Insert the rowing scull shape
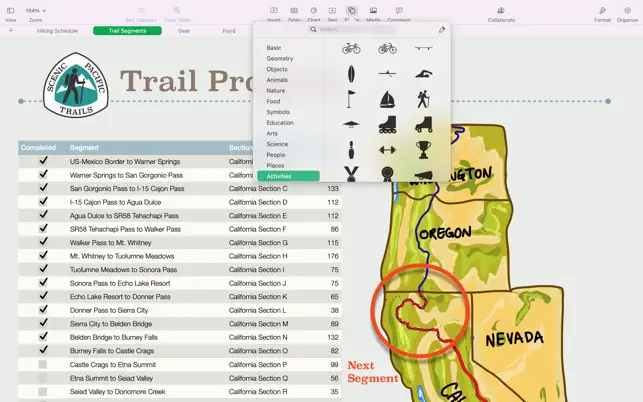 (387, 74)
